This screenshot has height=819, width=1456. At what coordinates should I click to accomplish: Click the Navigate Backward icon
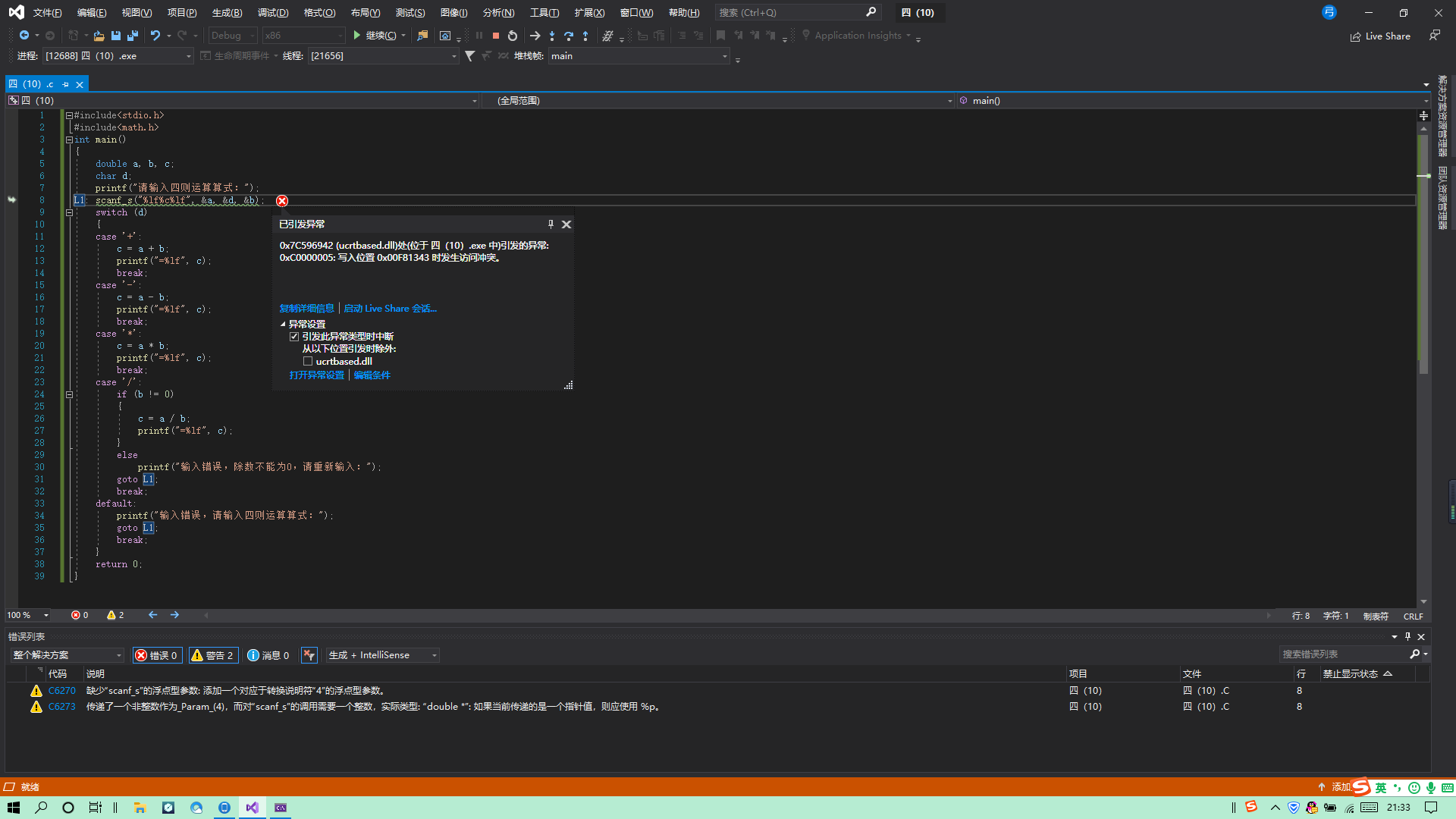click(24, 36)
